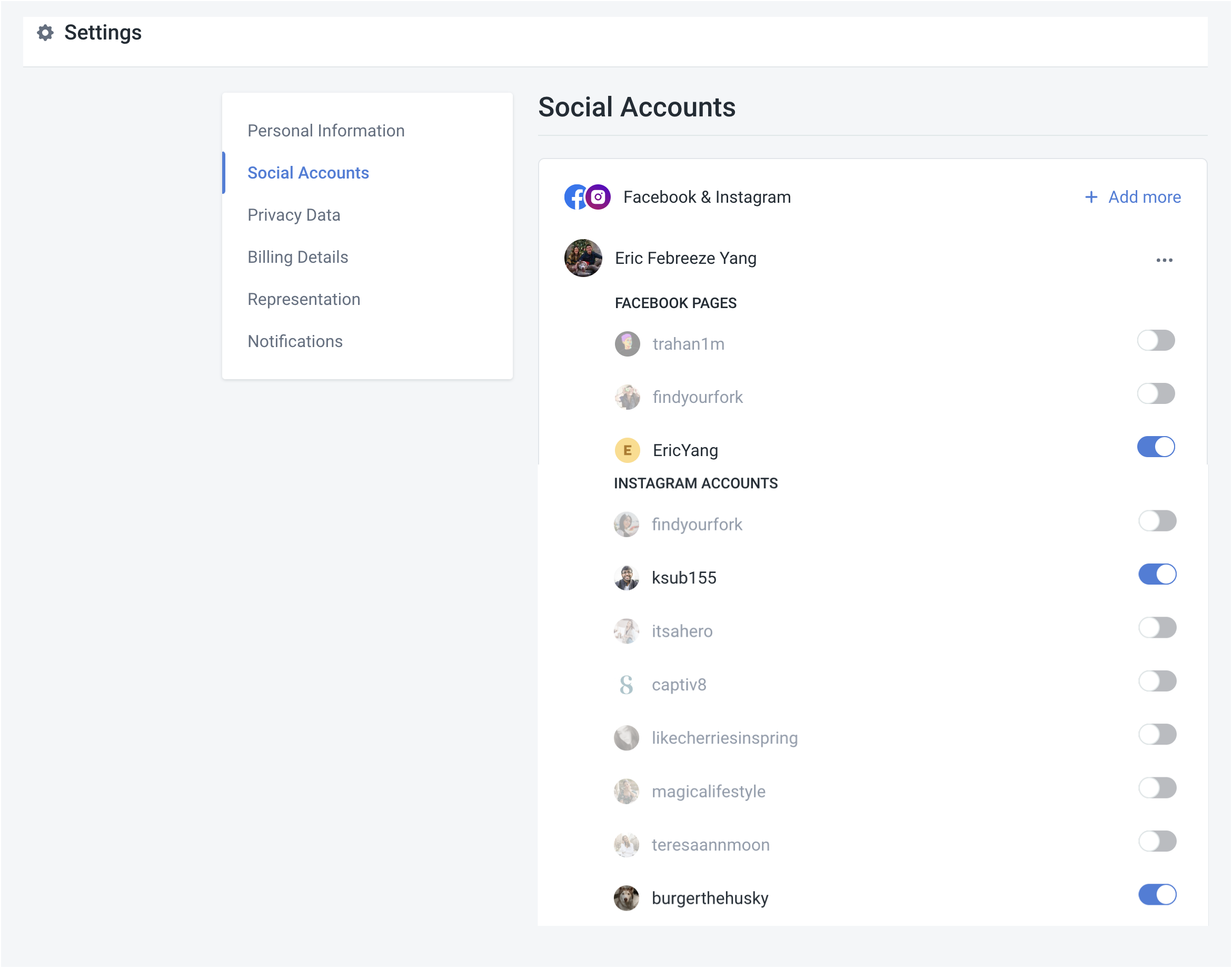The height and width of the screenshot is (968, 1232).
Task: Toggle the teresaannmoon account on
Action: [x=1157, y=841]
